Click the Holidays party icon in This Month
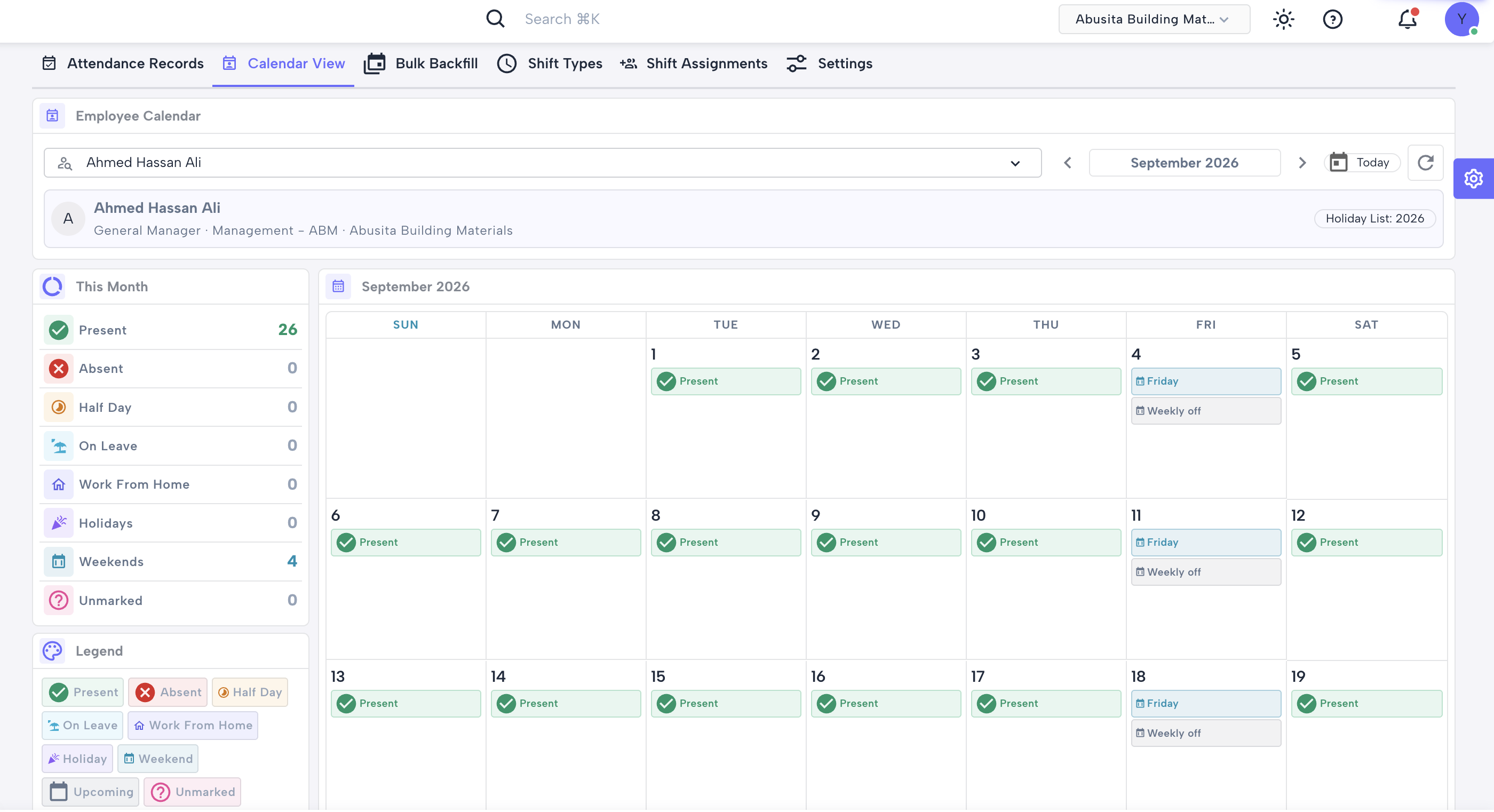The image size is (1494, 812). click(59, 523)
